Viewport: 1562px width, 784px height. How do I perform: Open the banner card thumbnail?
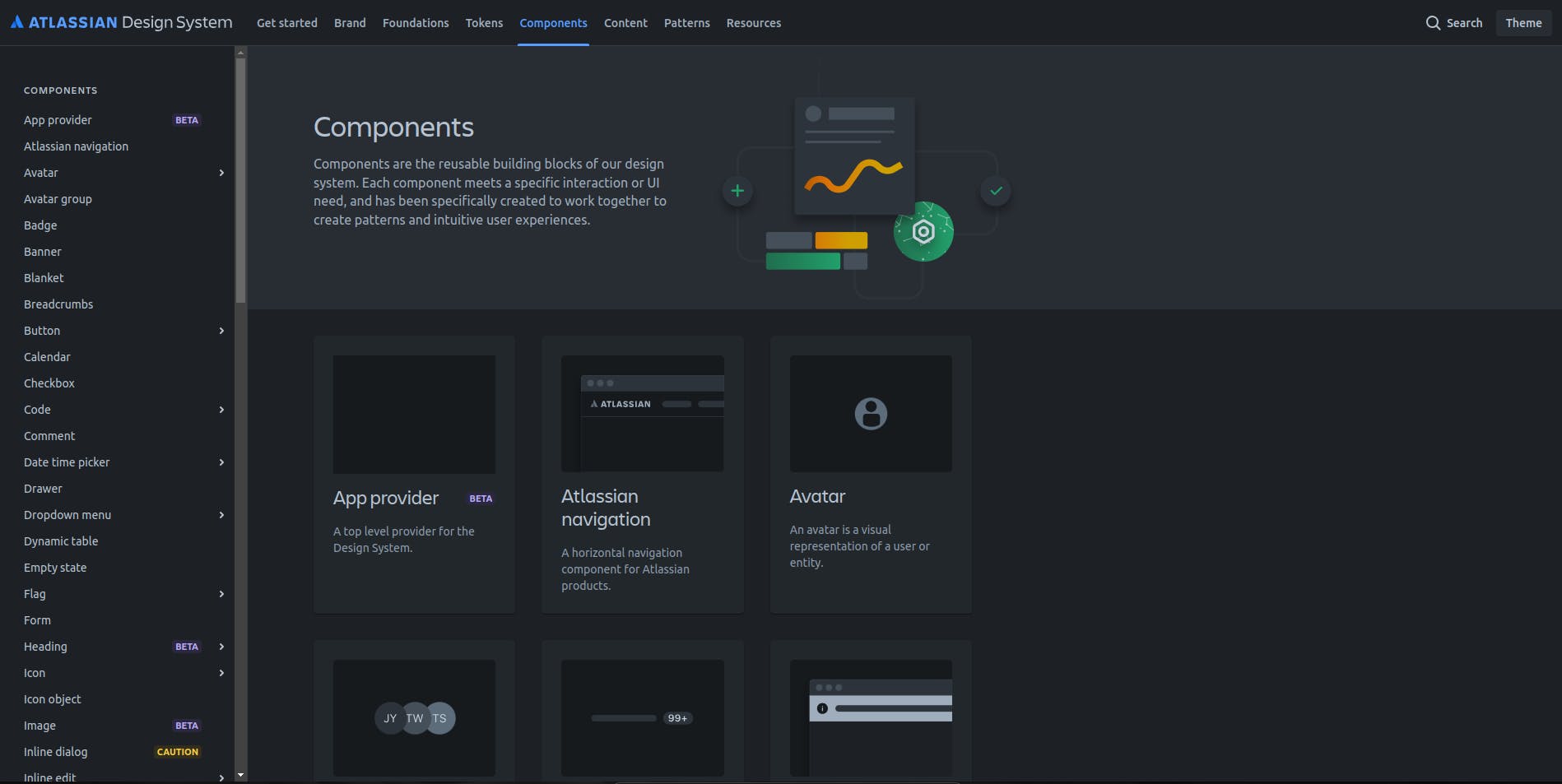pyautogui.click(x=871, y=718)
